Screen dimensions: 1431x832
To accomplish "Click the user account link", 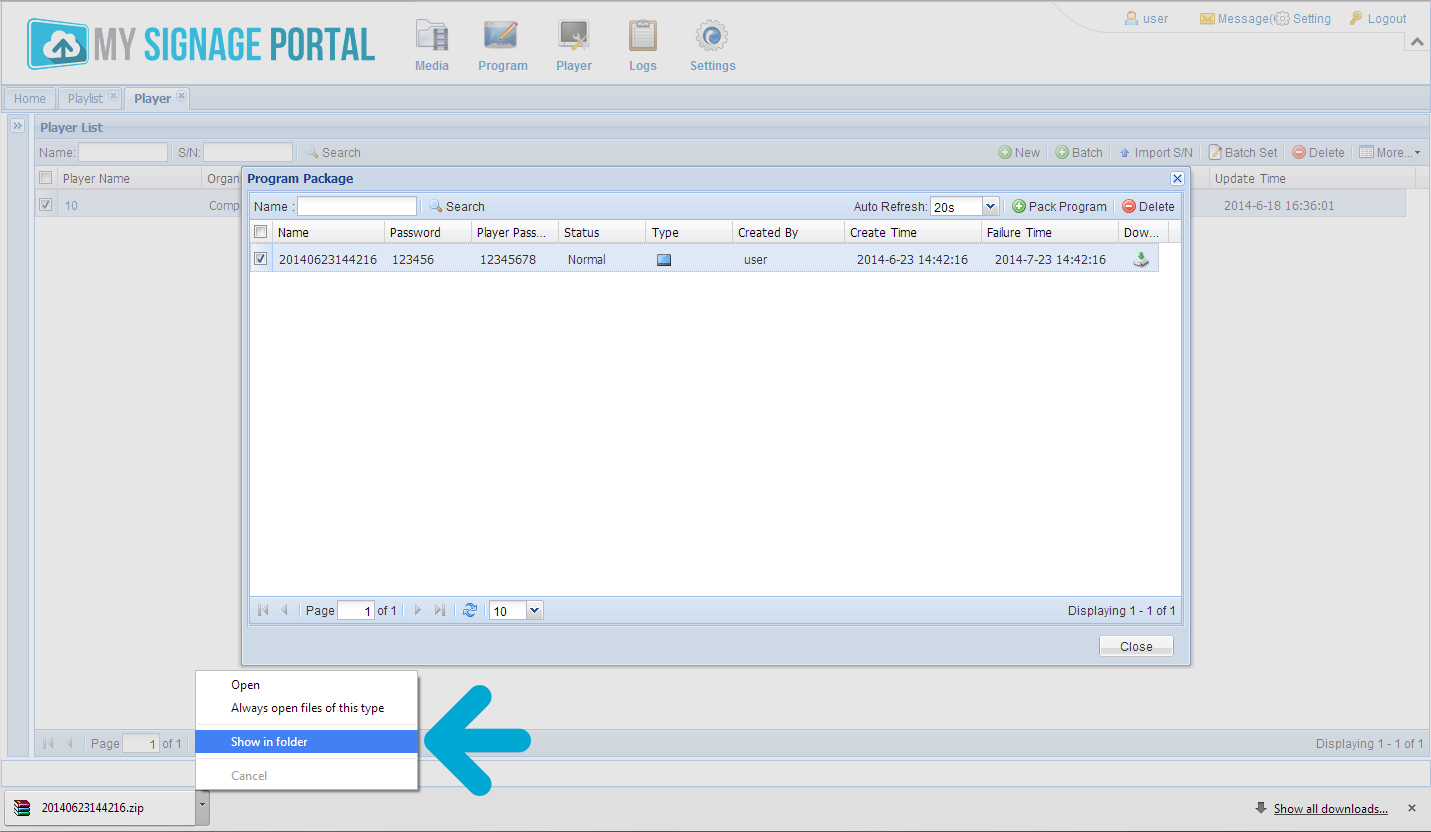I will tap(1146, 19).
